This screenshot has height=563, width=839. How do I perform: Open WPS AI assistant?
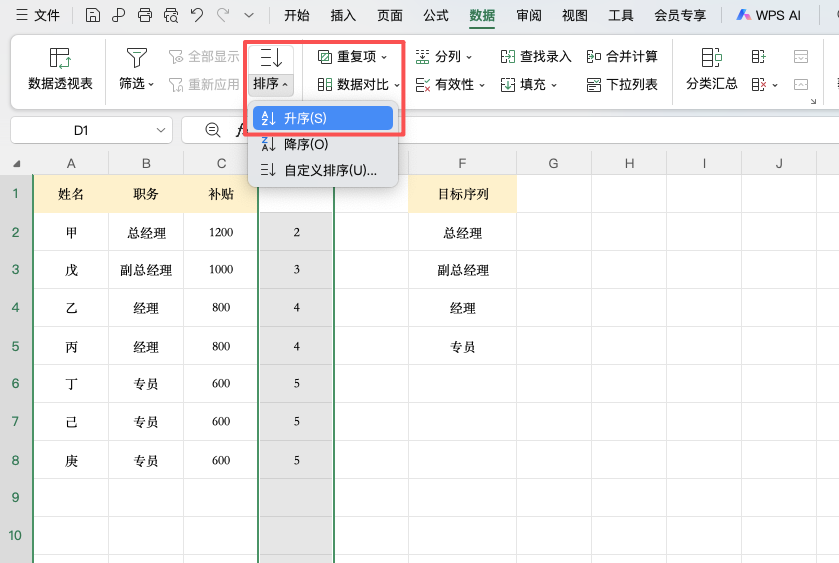768,16
